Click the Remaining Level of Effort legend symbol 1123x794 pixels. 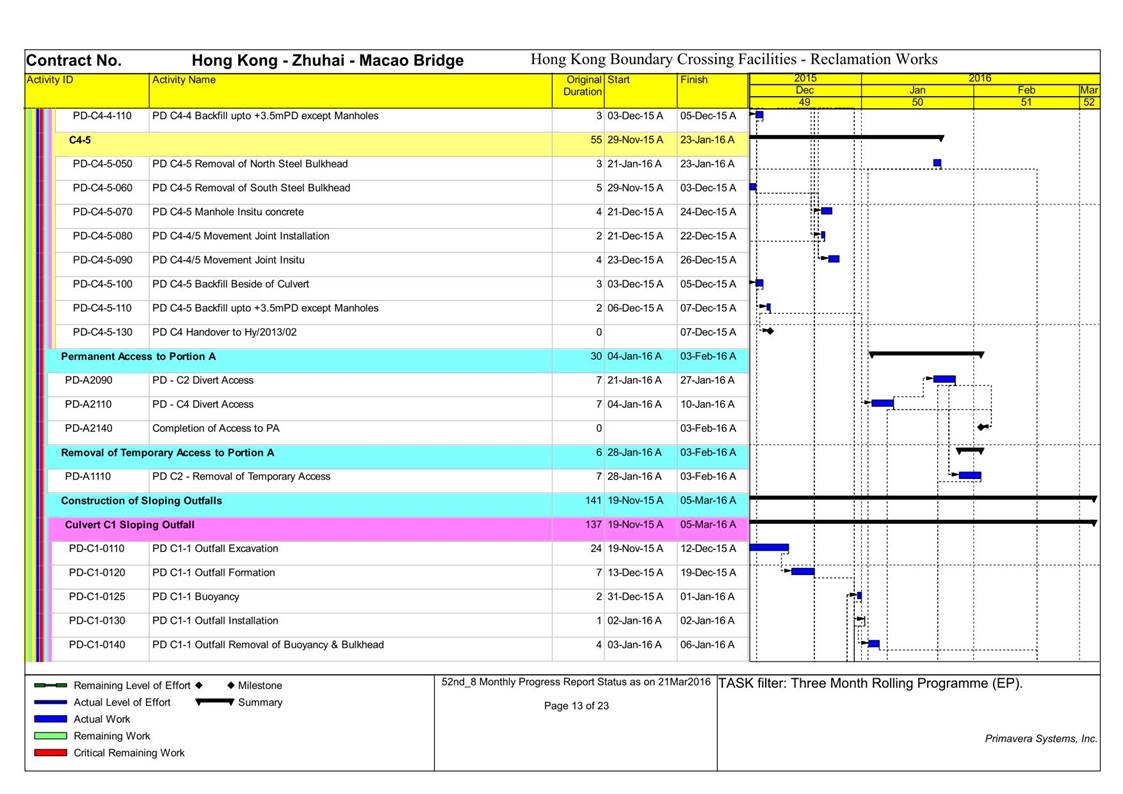pos(50,685)
